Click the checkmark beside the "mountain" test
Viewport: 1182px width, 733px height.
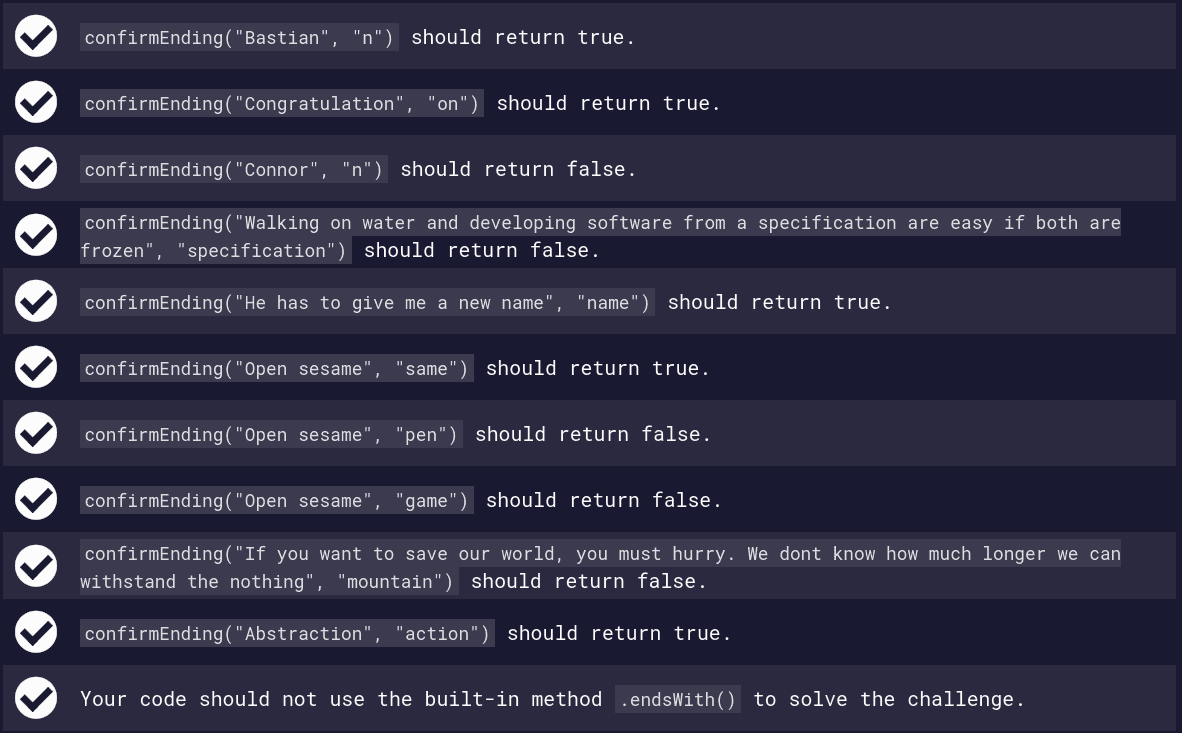click(x=36, y=566)
